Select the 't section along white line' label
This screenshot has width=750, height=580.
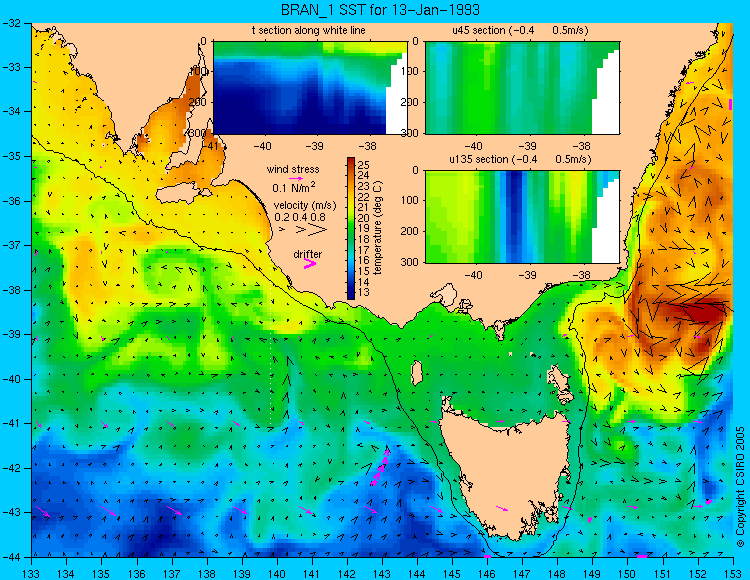pos(309,30)
